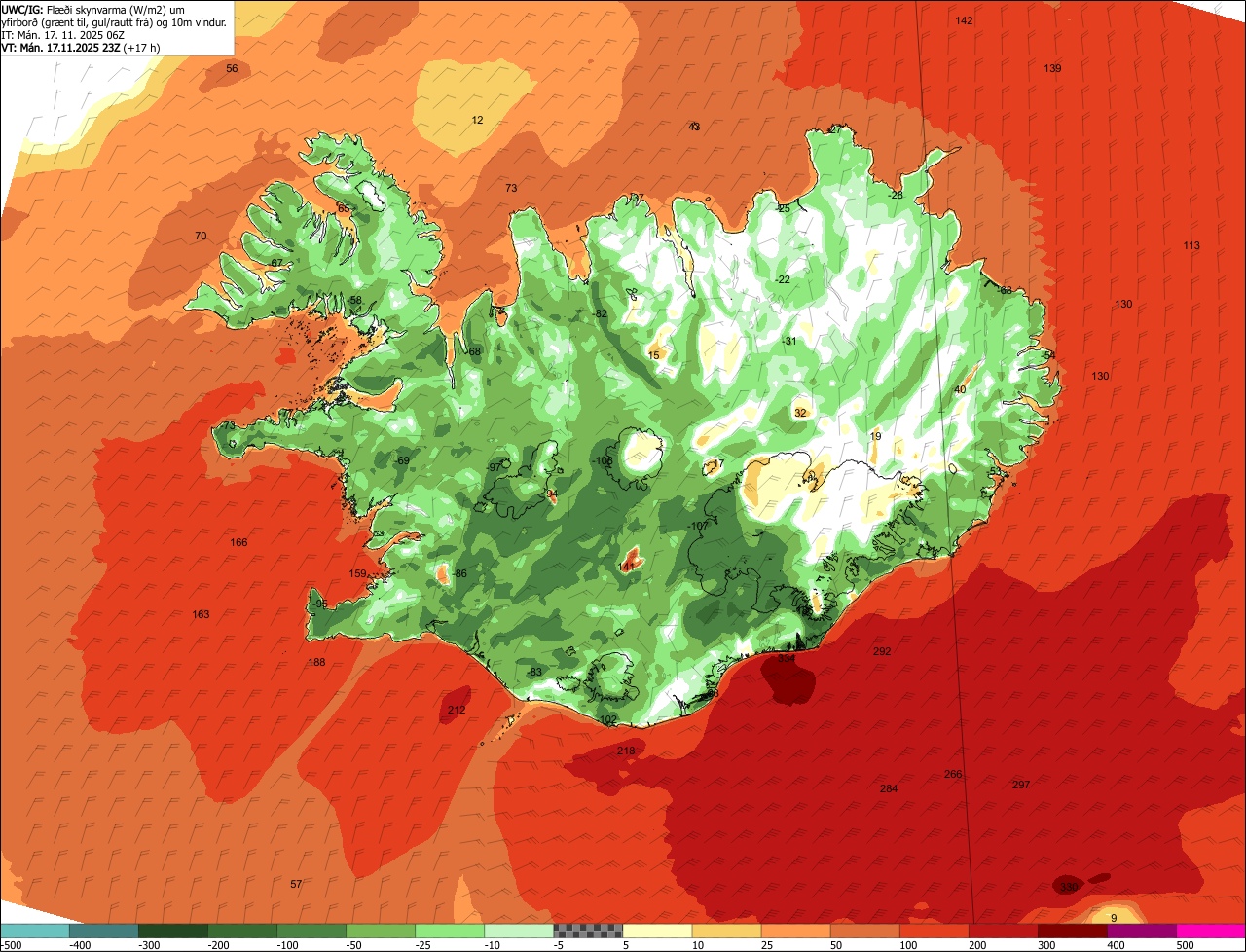Click the map value 142 in the northeast
The image size is (1246, 952).
964,20
